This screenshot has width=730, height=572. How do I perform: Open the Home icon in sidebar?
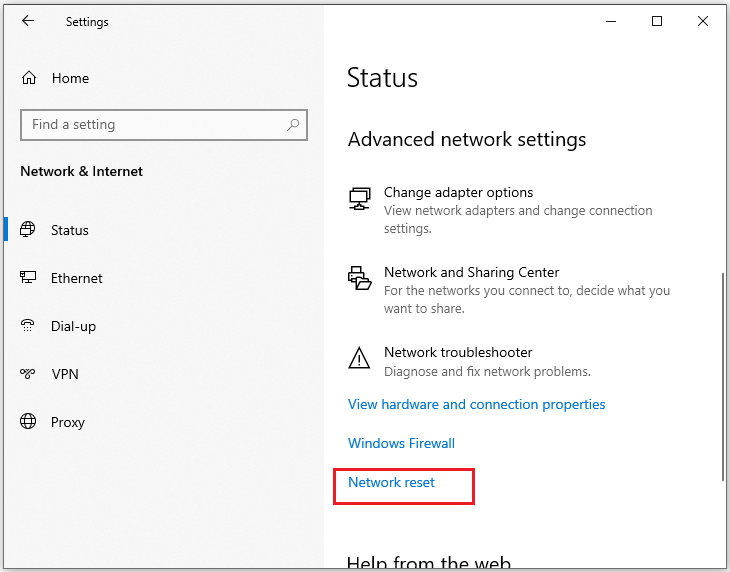[x=29, y=78]
